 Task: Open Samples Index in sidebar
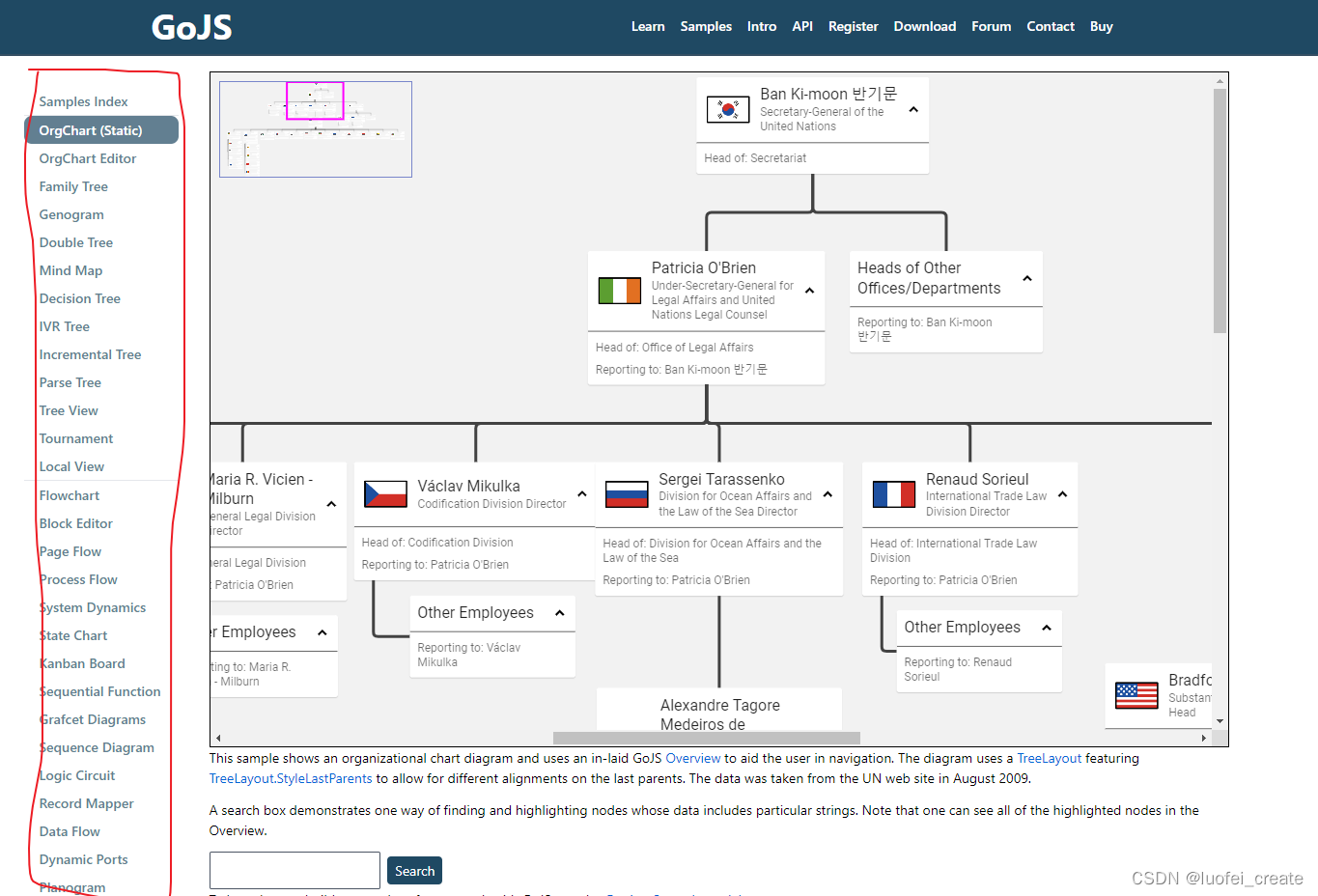click(84, 102)
